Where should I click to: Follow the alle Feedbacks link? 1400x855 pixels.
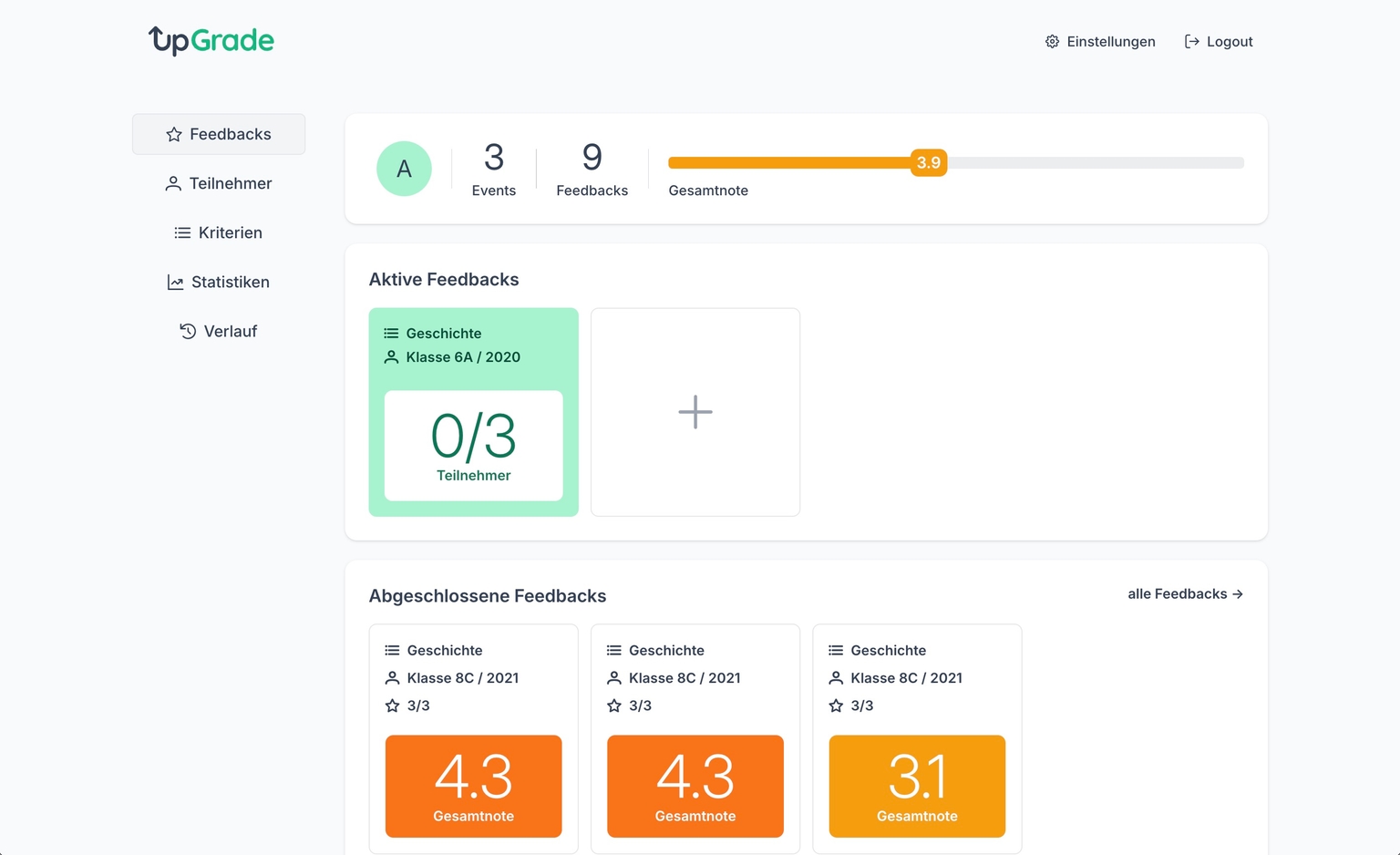click(1186, 593)
